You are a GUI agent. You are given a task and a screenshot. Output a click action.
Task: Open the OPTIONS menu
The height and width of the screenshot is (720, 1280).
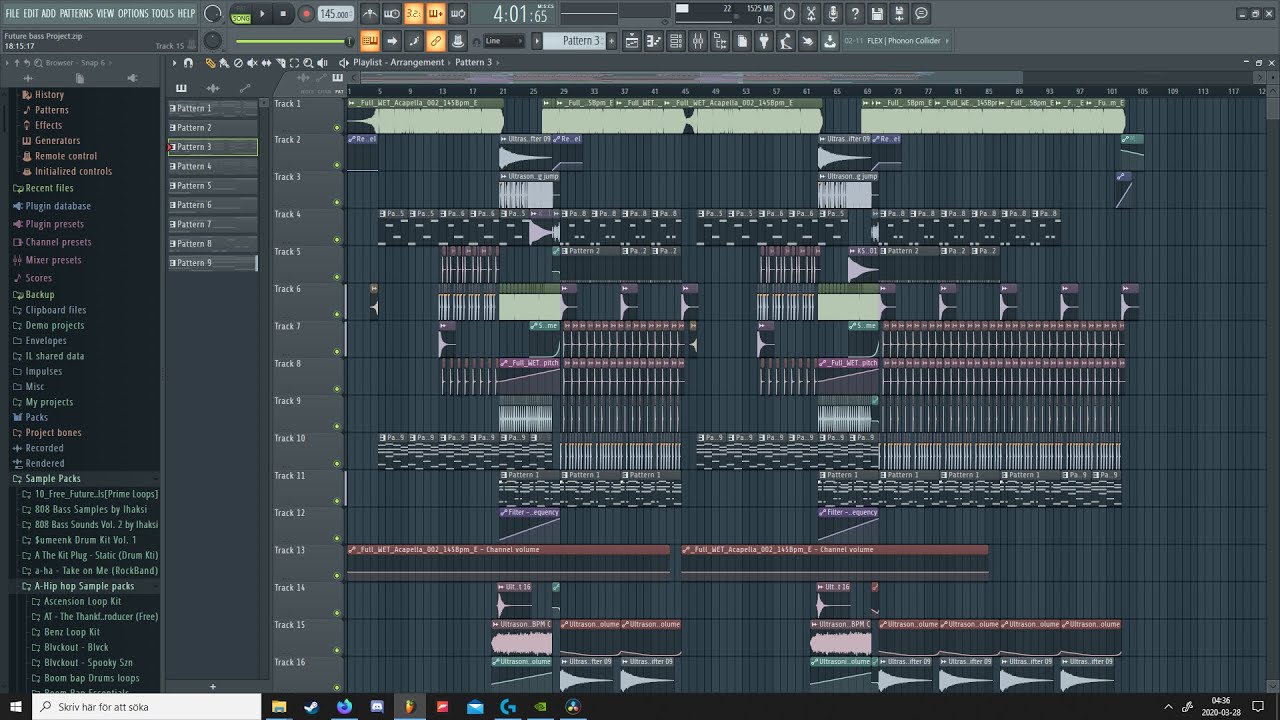pos(133,13)
